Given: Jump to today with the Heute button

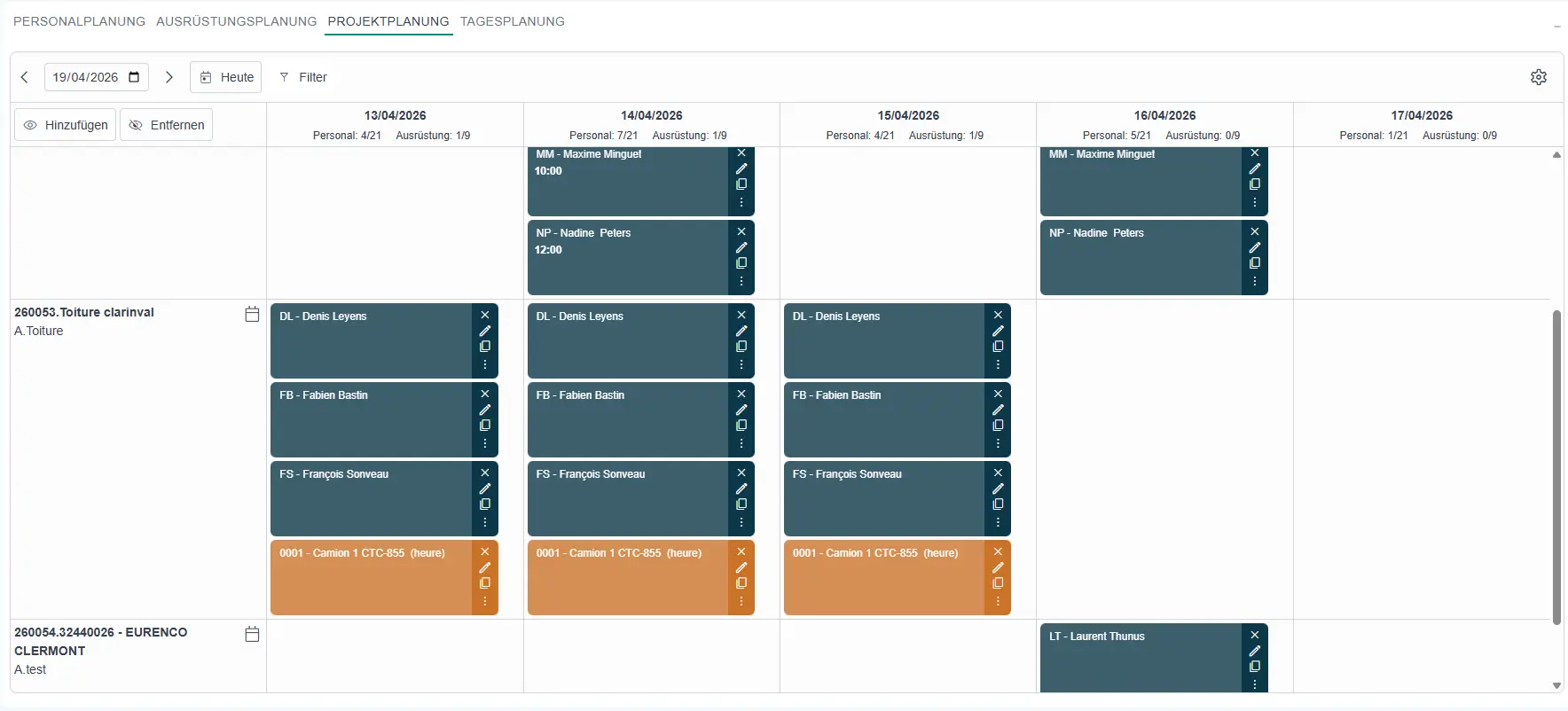Looking at the screenshot, I should tap(225, 77).
